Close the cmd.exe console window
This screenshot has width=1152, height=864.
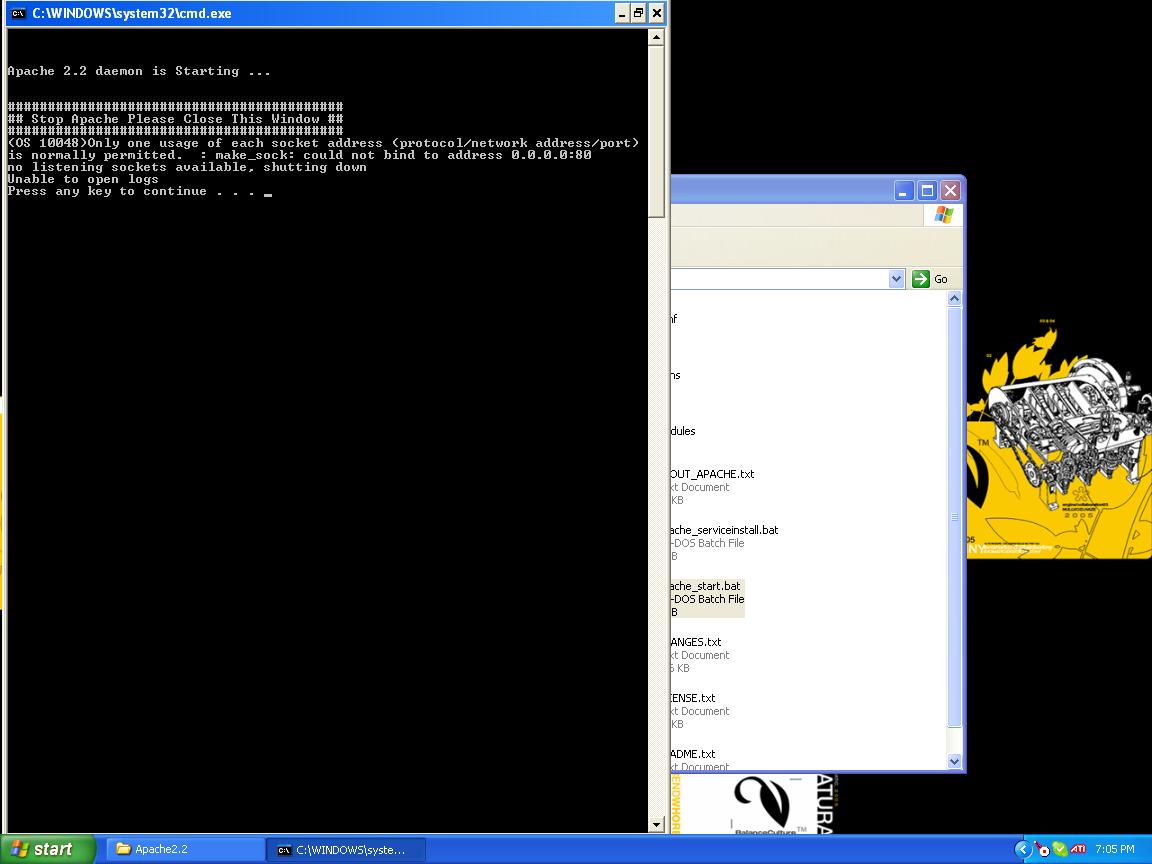pyautogui.click(x=657, y=13)
